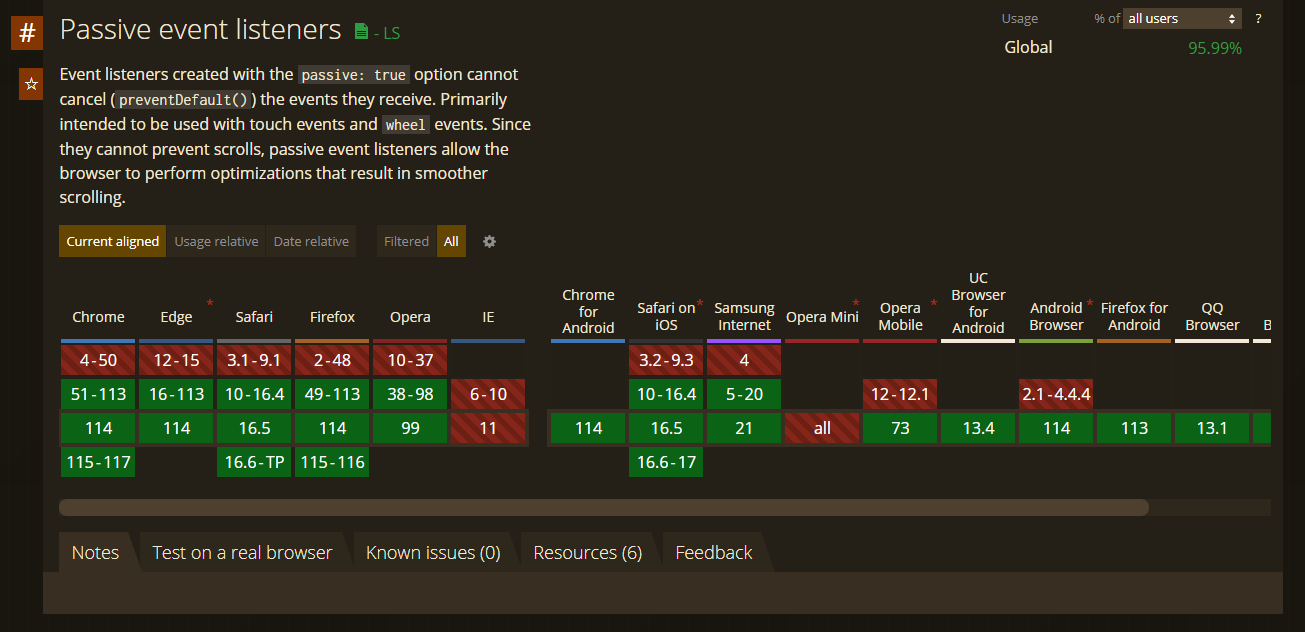1305x632 pixels.
Task: Open the Test on a real browser tab
Action: pos(242,552)
